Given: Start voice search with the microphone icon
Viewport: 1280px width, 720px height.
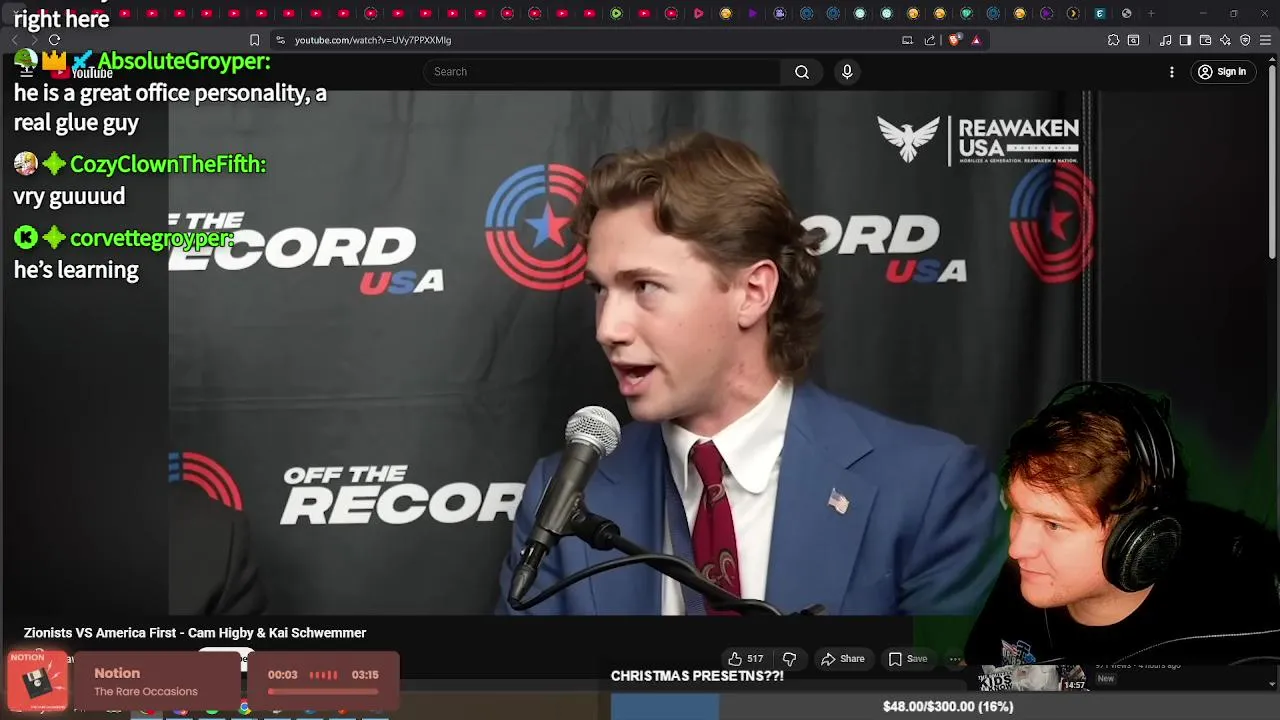Looking at the screenshot, I should tap(847, 72).
